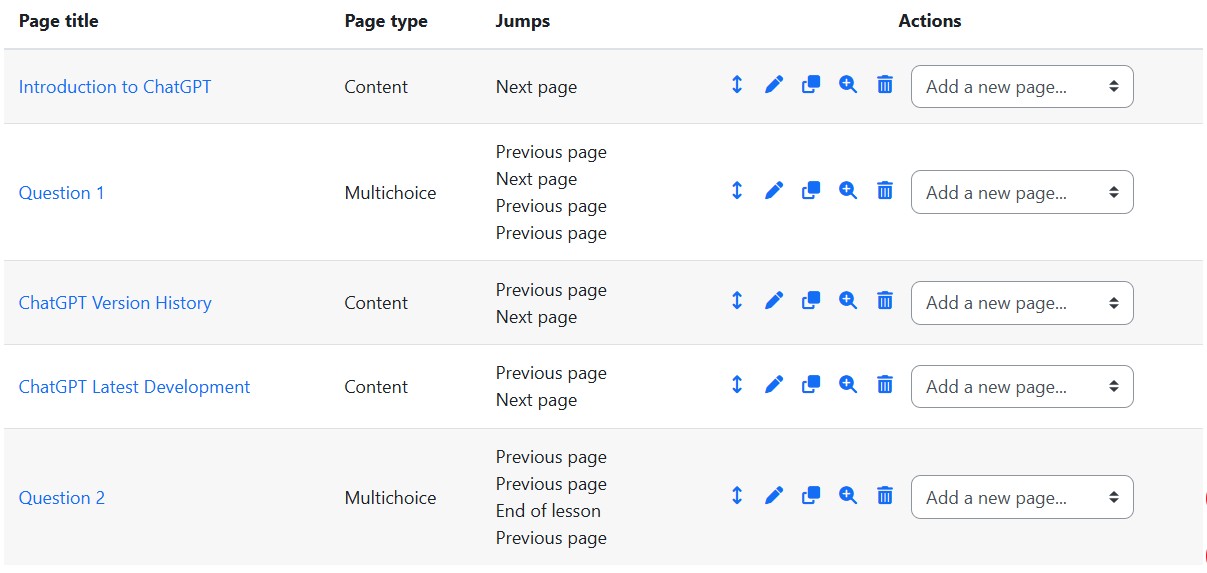Edit the ChatGPT Latest Development page
The width and height of the screenshot is (1207, 573).
tap(774, 385)
